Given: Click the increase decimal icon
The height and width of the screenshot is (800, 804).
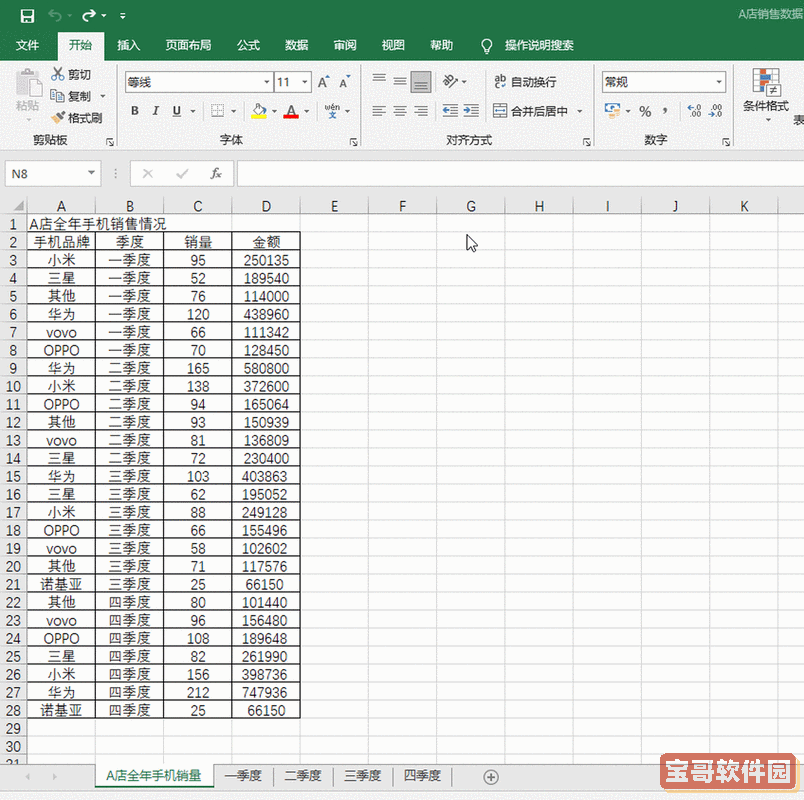Looking at the screenshot, I should (x=694, y=111).
